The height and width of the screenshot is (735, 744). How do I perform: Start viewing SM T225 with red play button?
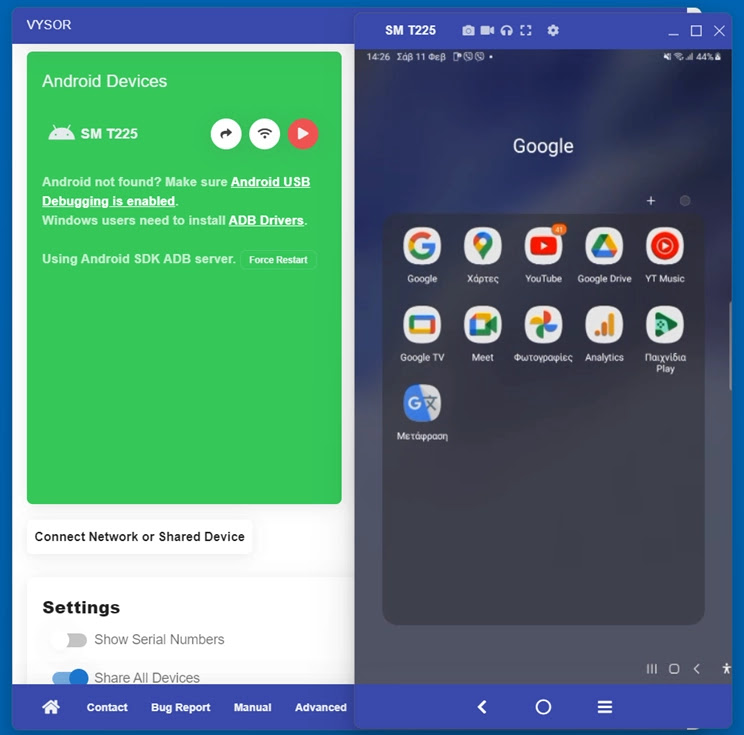303,134
